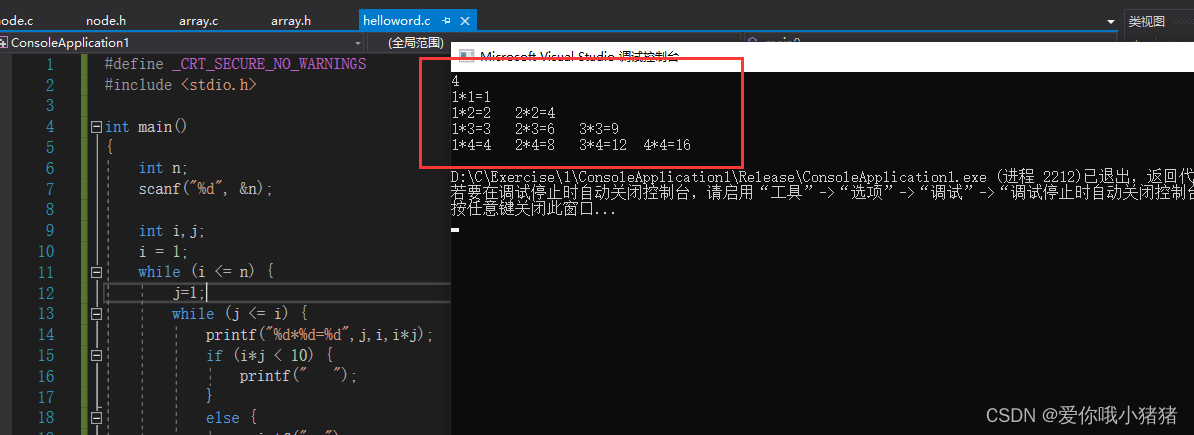Click the #define _CRT_SECURE_NO_WARNINGS line
Viewport: 1194px width, 435px height.
coord(235,64)
